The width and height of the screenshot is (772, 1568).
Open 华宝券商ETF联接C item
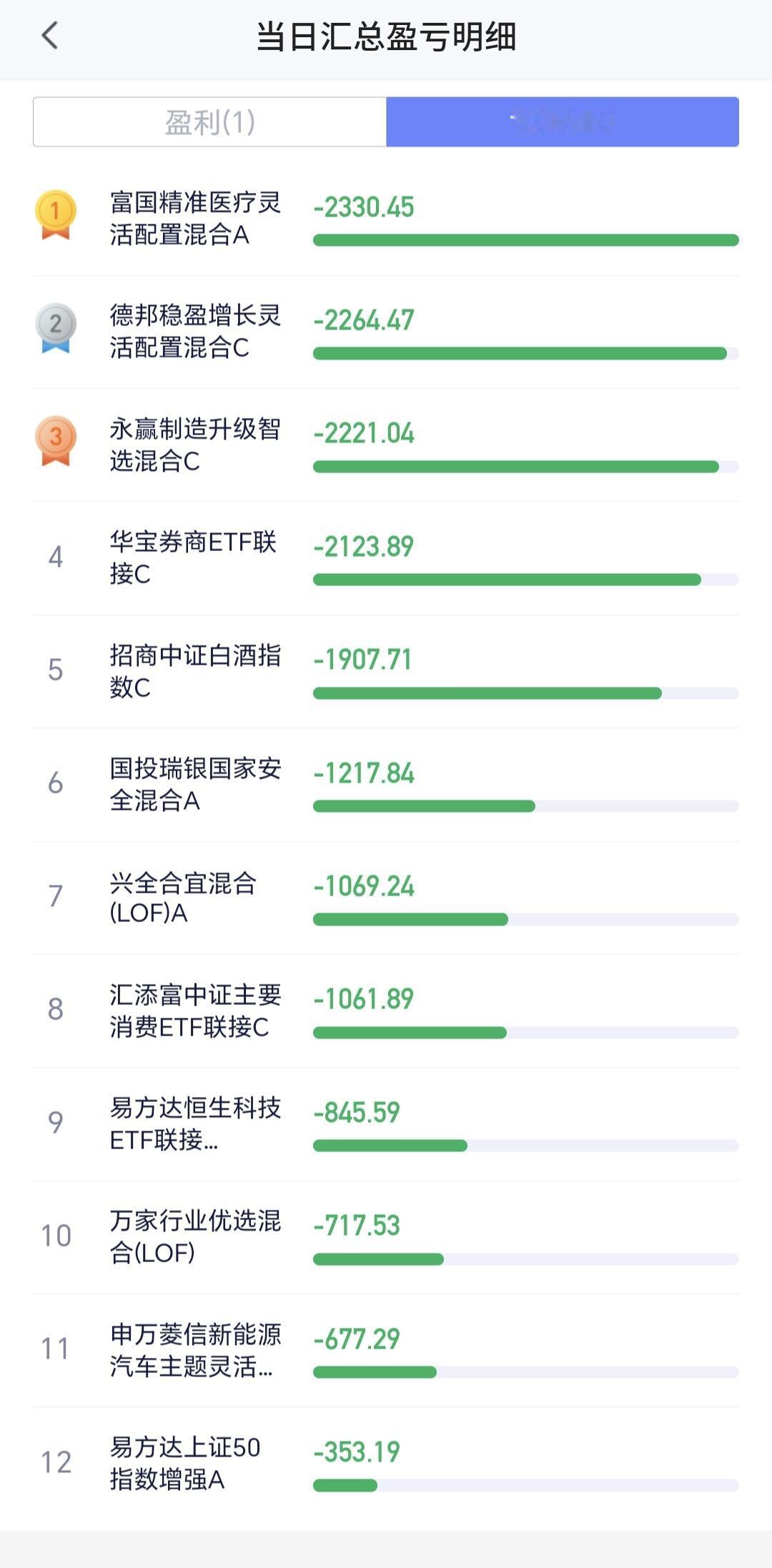point(386,558)
